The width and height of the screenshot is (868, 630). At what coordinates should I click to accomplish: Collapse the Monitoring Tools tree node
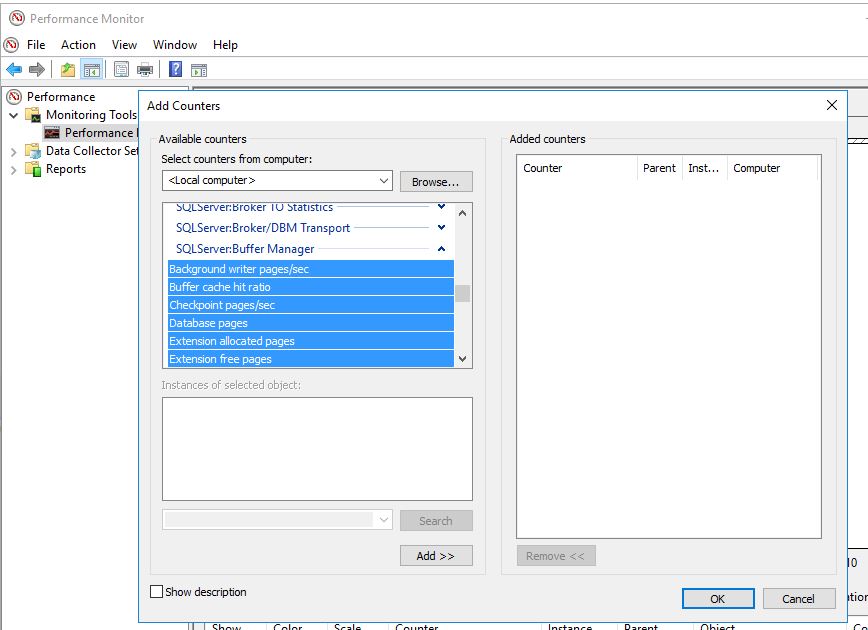[14, 116]
